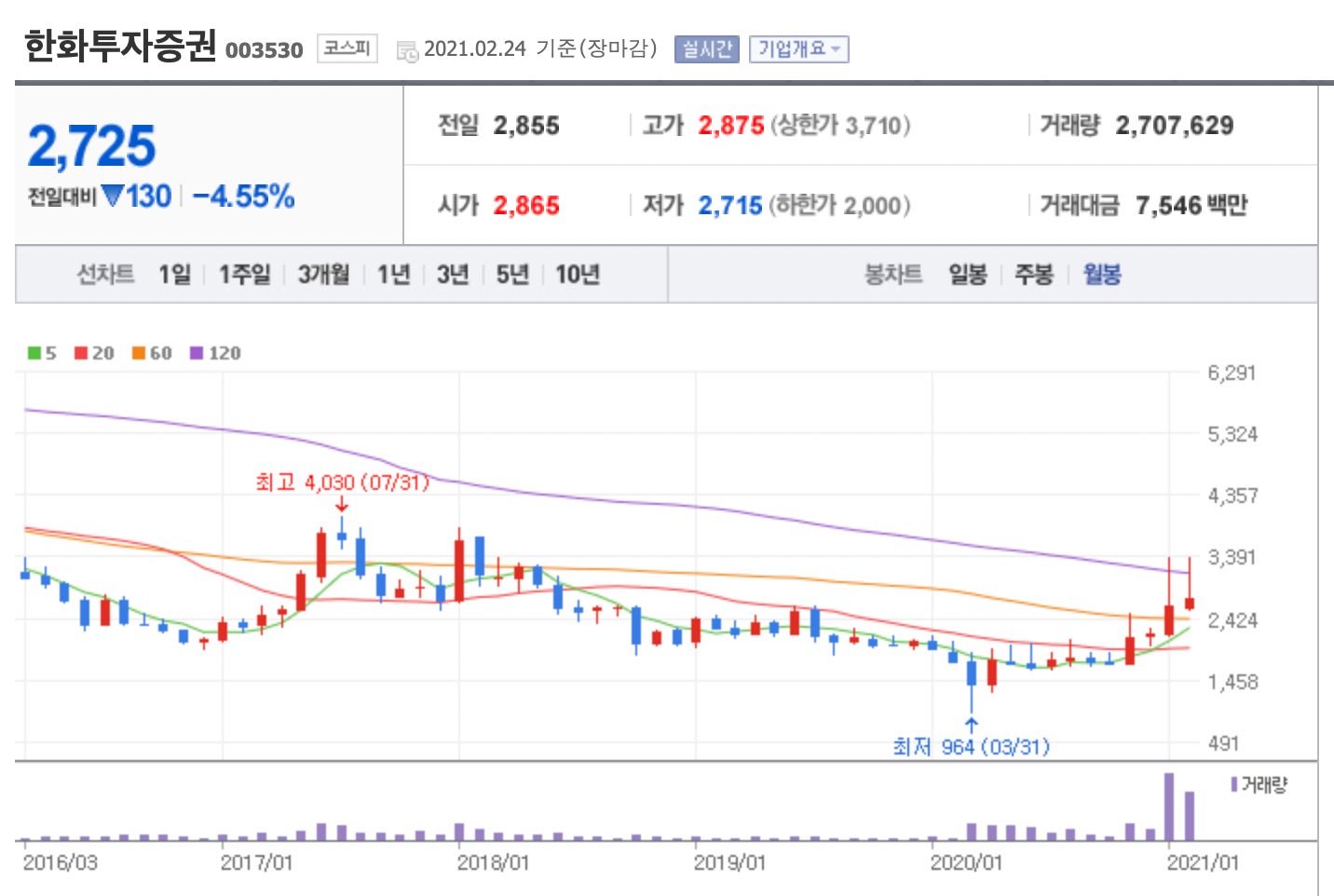Click the trading value 7,546 백만
Screen dimensions: 1334x896
point(1191,206)
